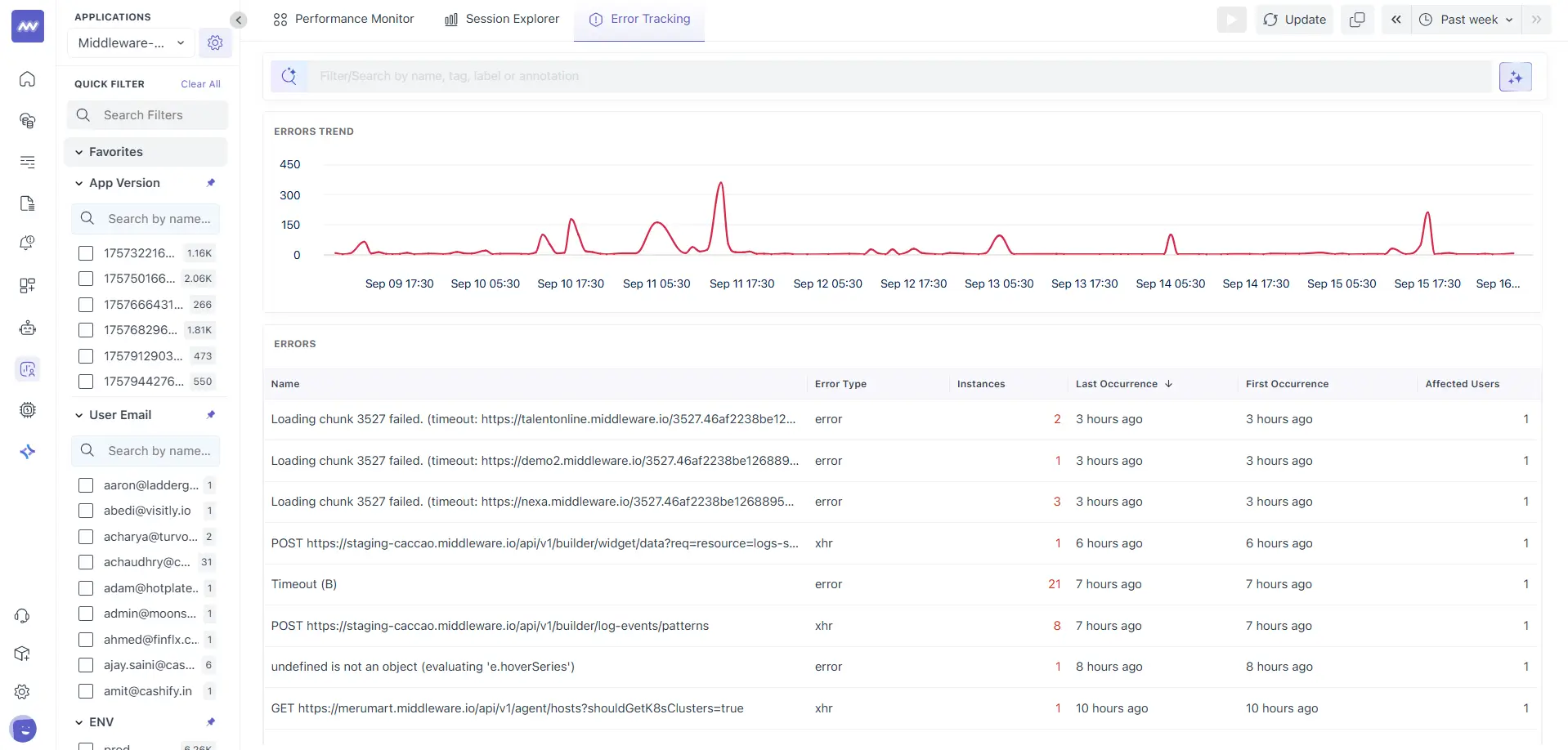The width and height of the screenshot is (1568, 750).
Task: Select the Dashboard builder icon in sidebar
Action: 27,286
